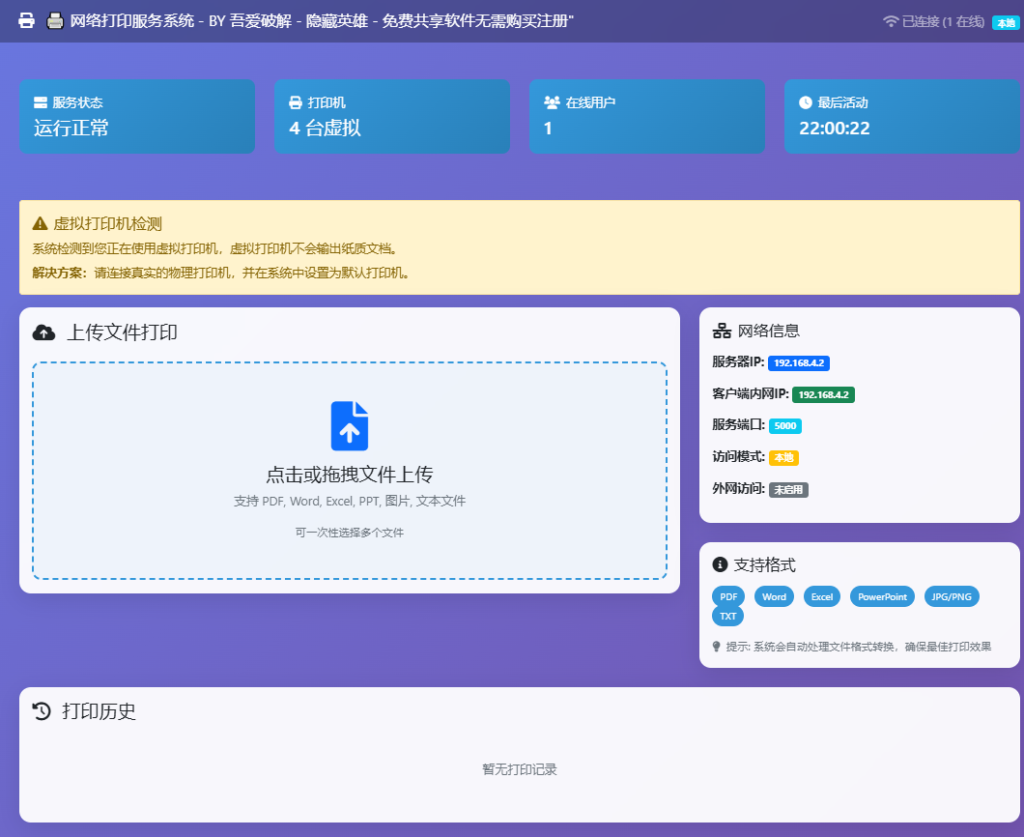
Task: Click the users icon beside 在线用户
Action: [x=551, y=103]
